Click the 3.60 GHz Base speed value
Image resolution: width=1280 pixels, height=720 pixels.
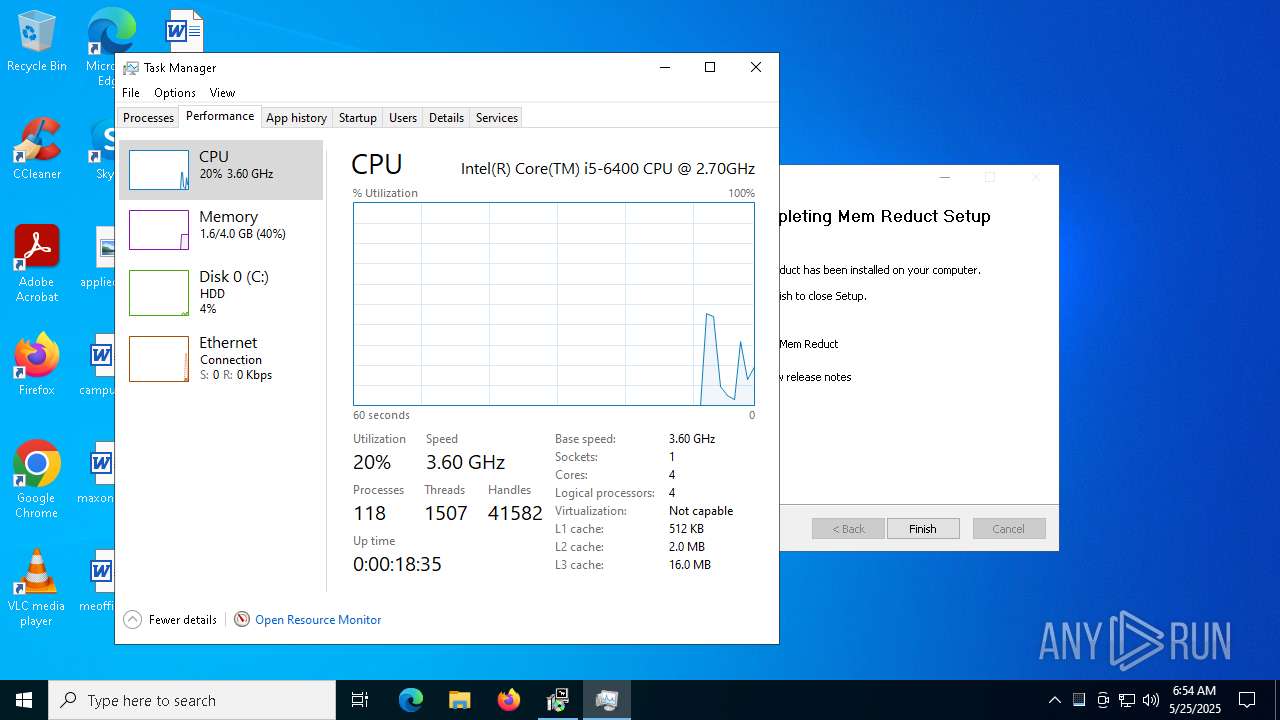coord(692,439)
